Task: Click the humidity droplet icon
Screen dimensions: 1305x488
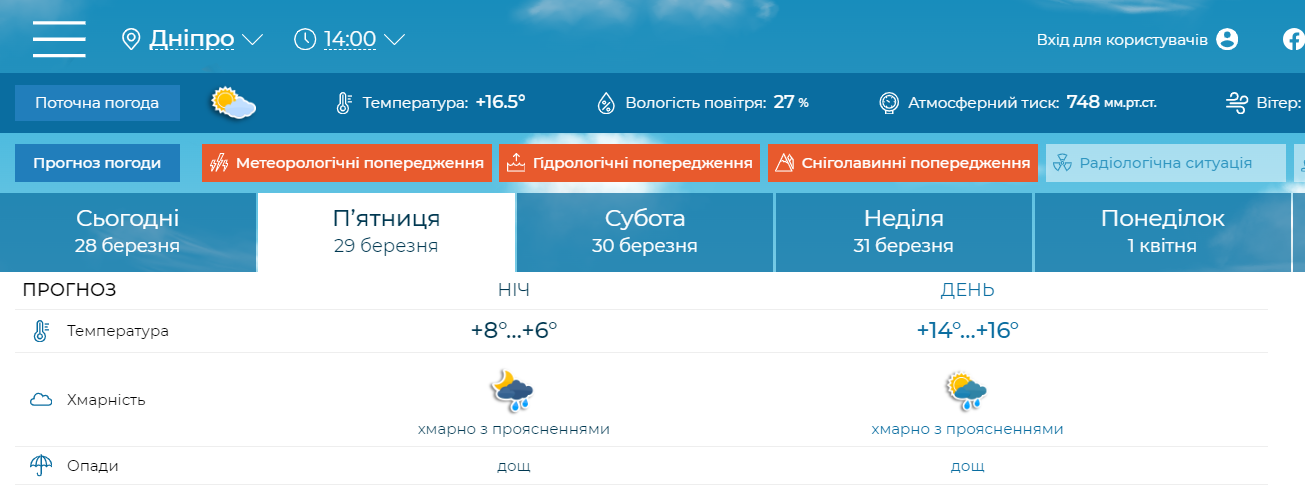Action: click(x=606, y=102)
